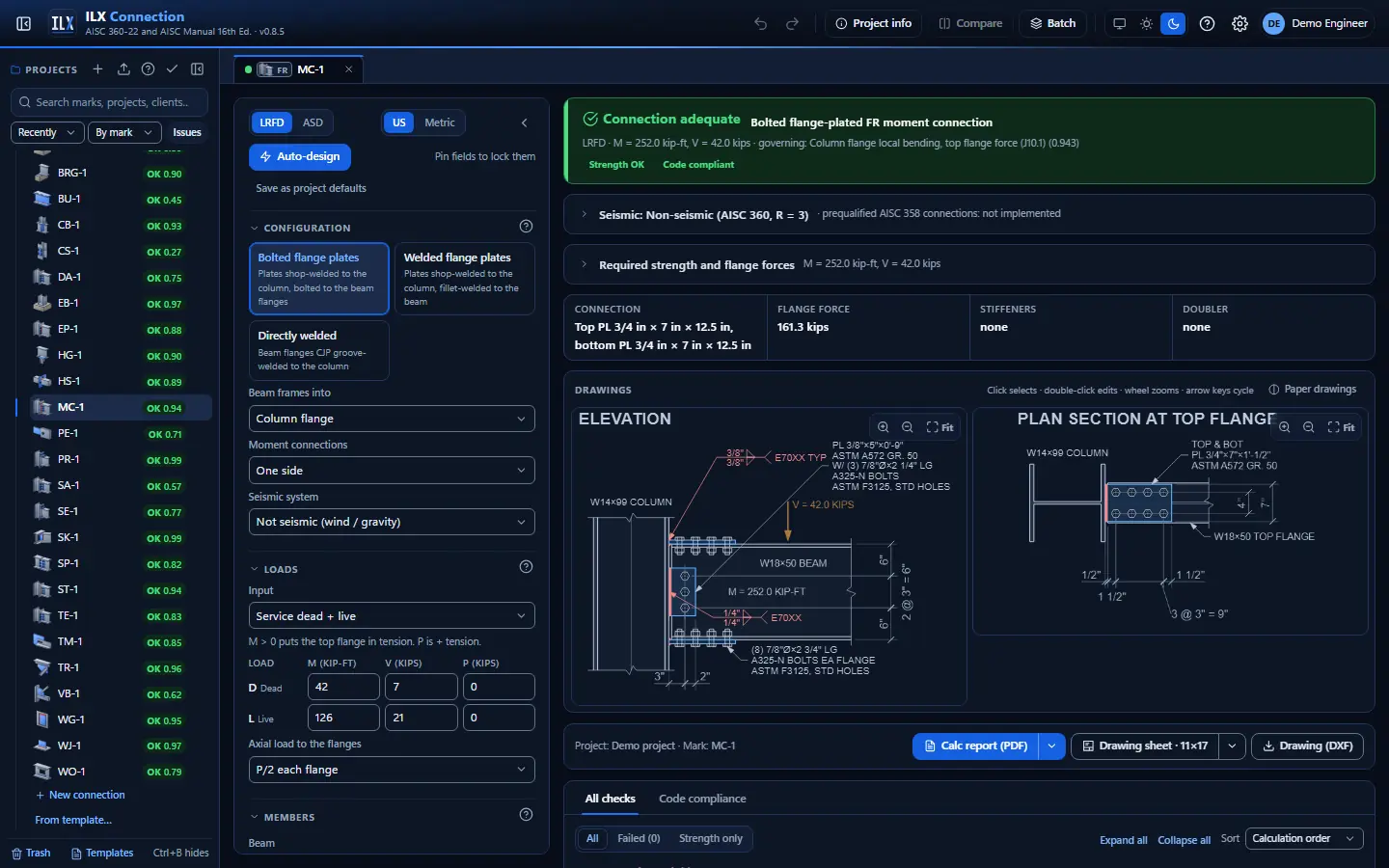
Task: Open the Seismic system dropdown
Action: (392, 522)
